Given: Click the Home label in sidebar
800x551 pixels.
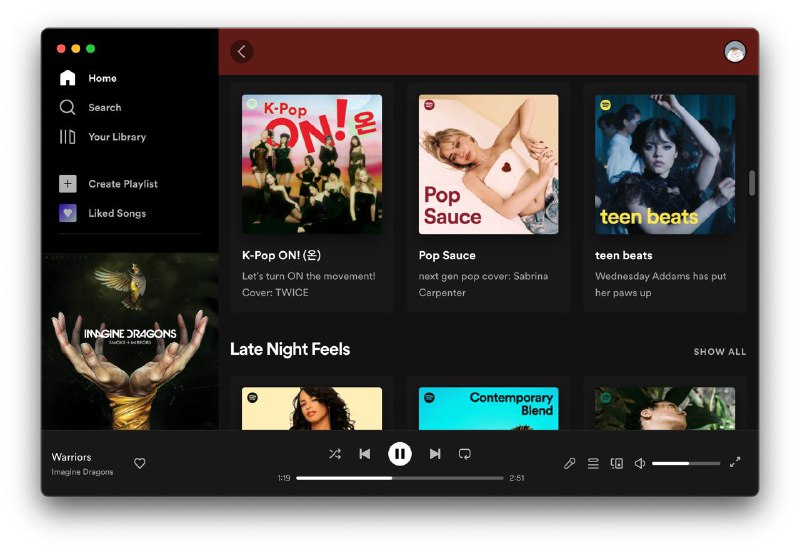Looking at the screenshot, I should 103,78.
